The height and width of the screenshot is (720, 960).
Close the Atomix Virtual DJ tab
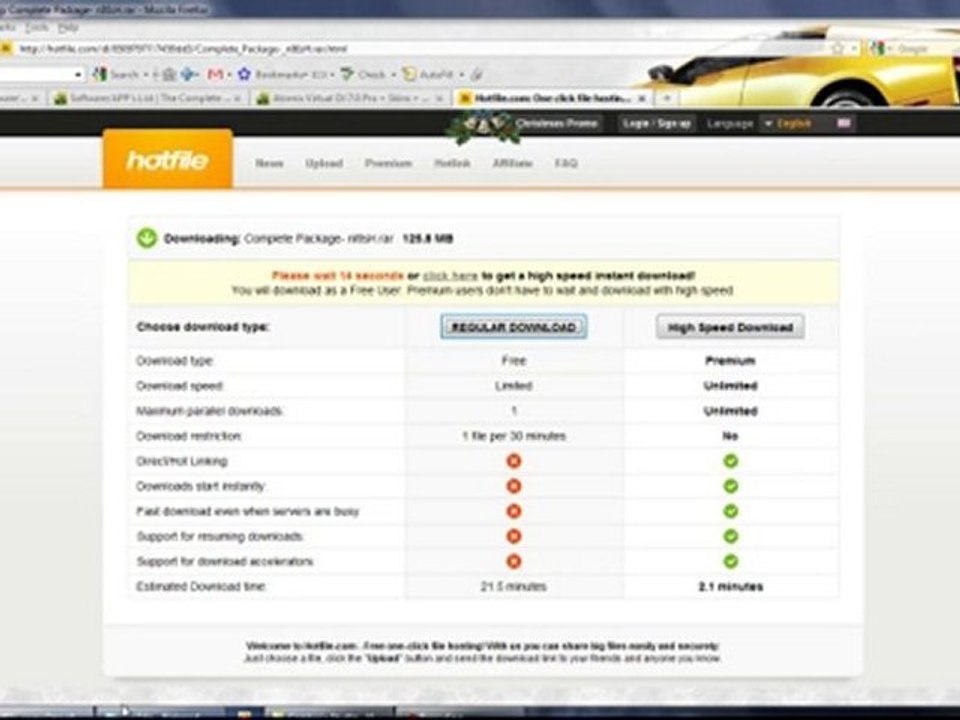pyautogui.click(x=438, y=98)
